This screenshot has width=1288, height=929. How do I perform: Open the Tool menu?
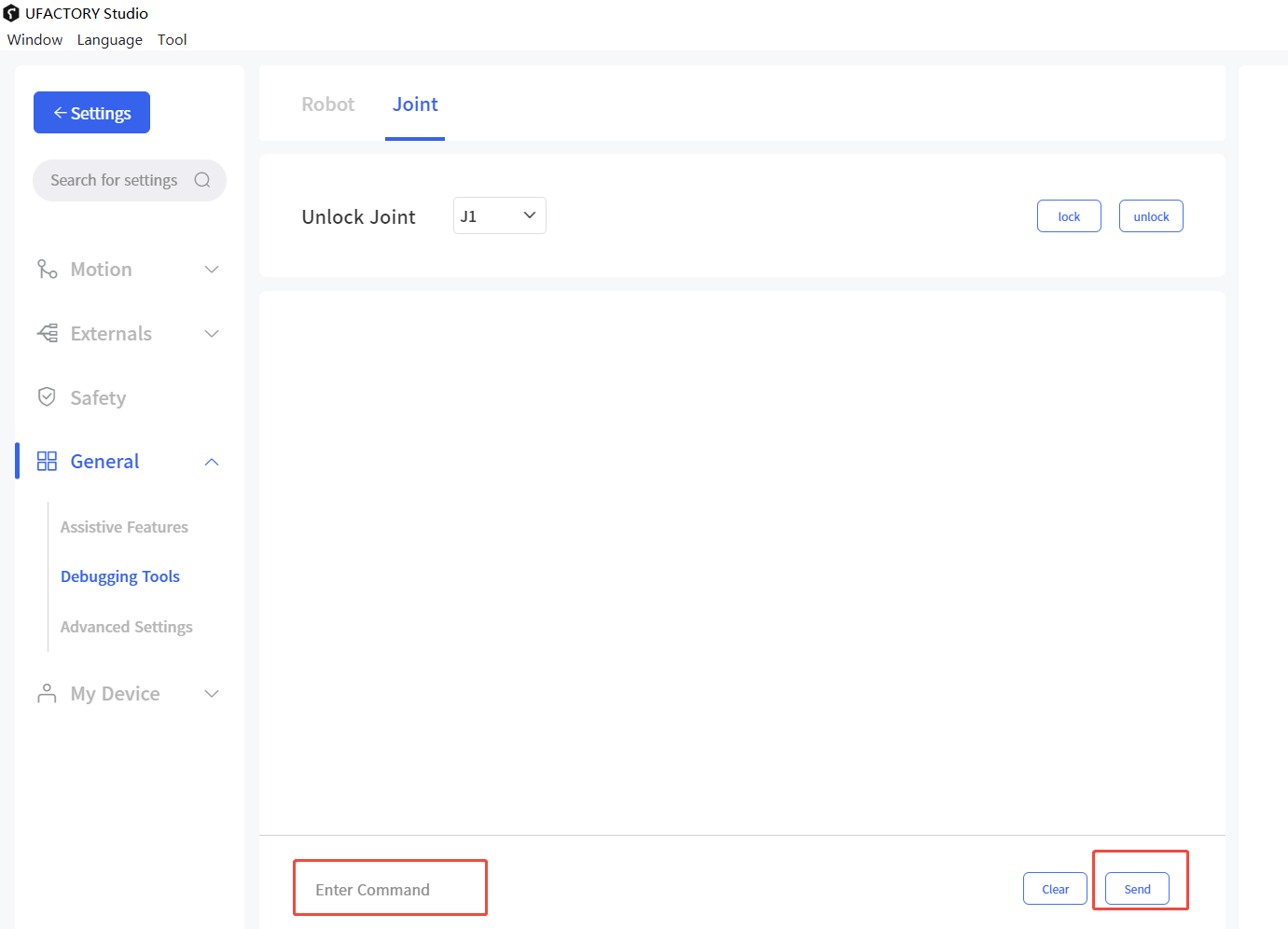point(173,39)
